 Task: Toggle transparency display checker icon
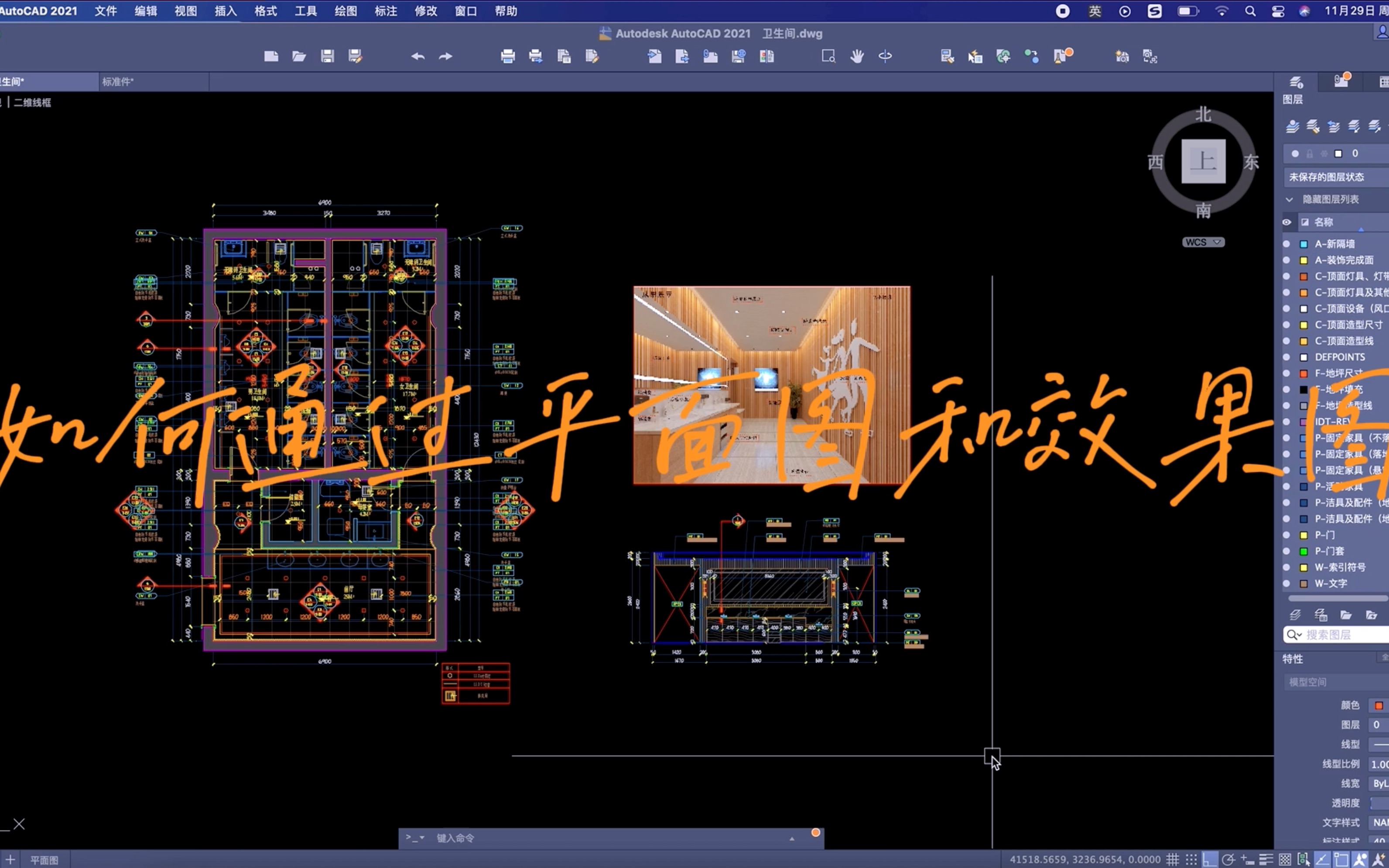point(1285,859)
